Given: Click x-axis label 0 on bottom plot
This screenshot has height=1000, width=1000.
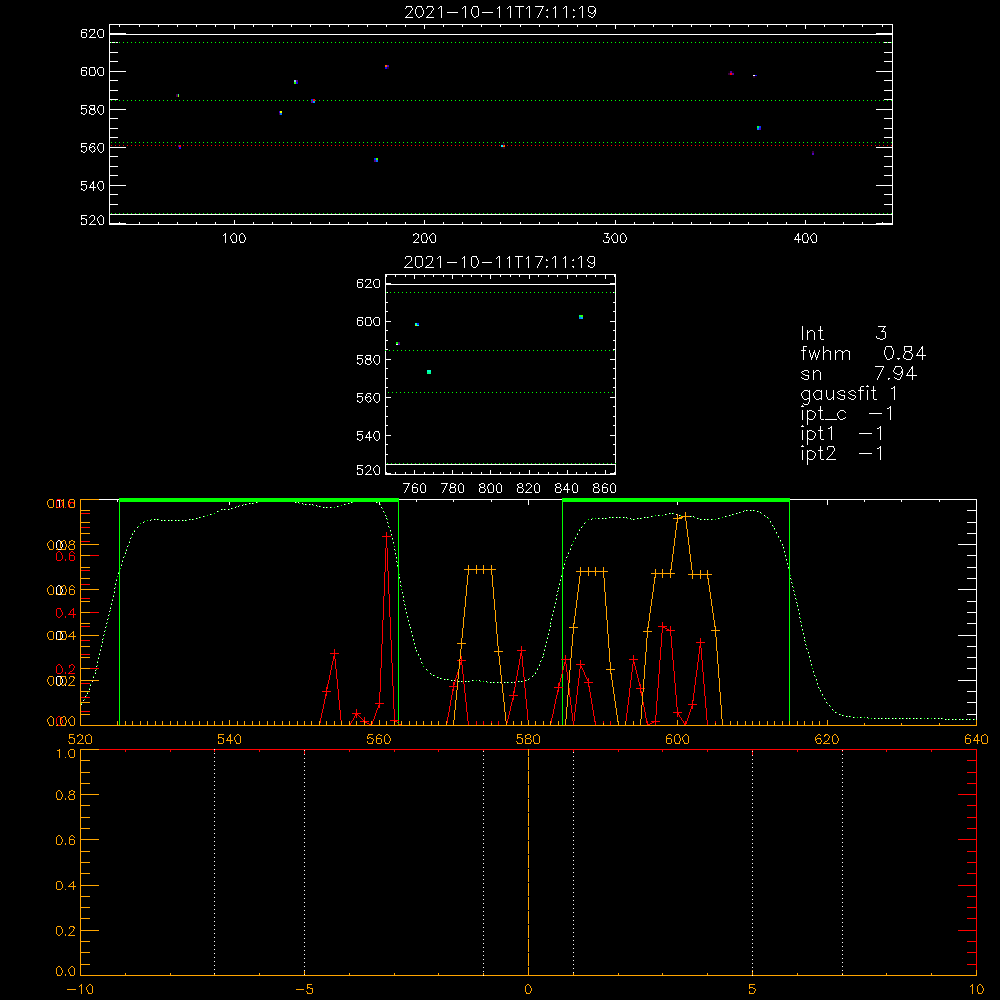Looking at the screenshot, I should [528, 989].
